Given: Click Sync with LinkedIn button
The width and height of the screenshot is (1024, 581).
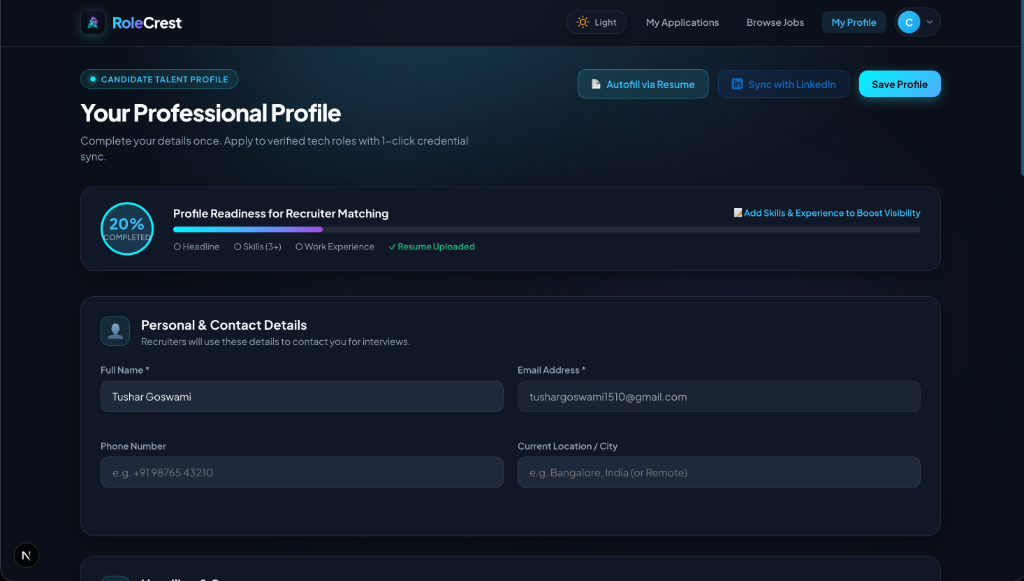Looking at the screenshot, I should point(784,84).
